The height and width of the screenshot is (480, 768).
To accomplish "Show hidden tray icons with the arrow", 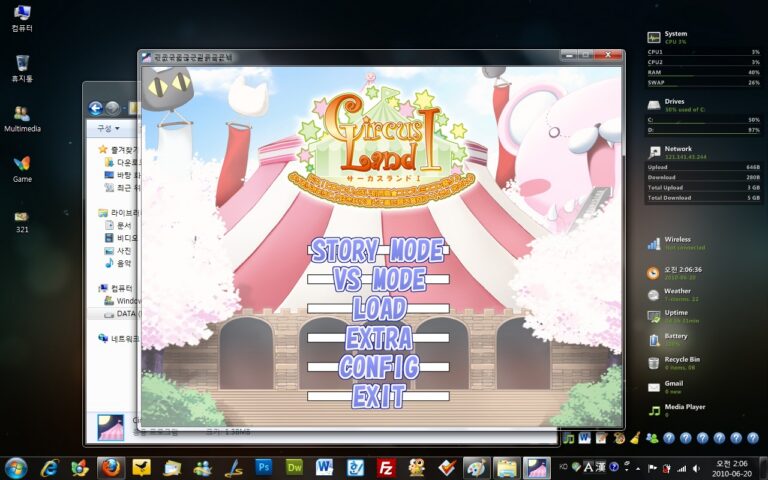I will 639,469.
